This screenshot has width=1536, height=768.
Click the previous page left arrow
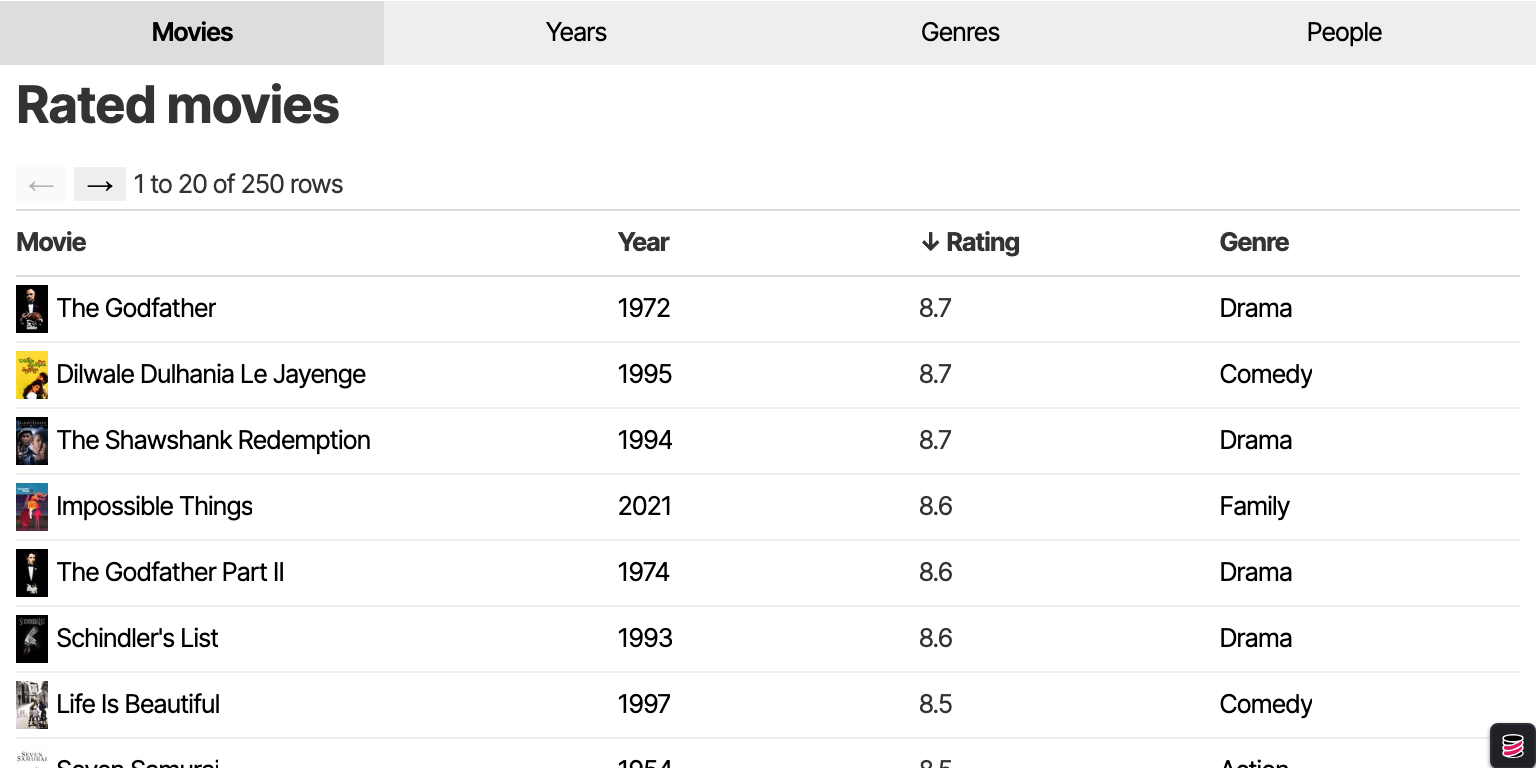(41, 184)
